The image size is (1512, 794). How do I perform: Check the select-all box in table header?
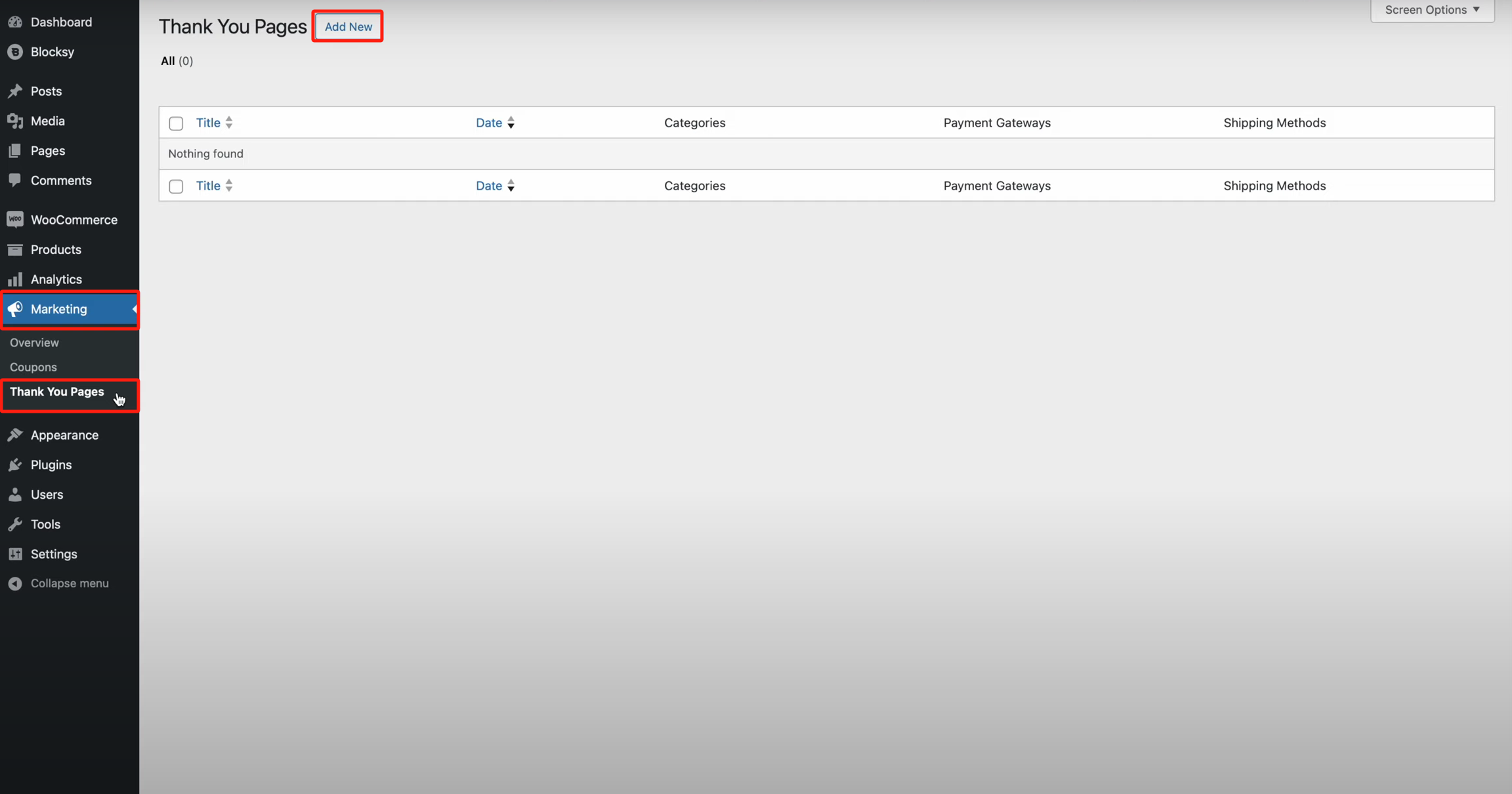(176, 123)
